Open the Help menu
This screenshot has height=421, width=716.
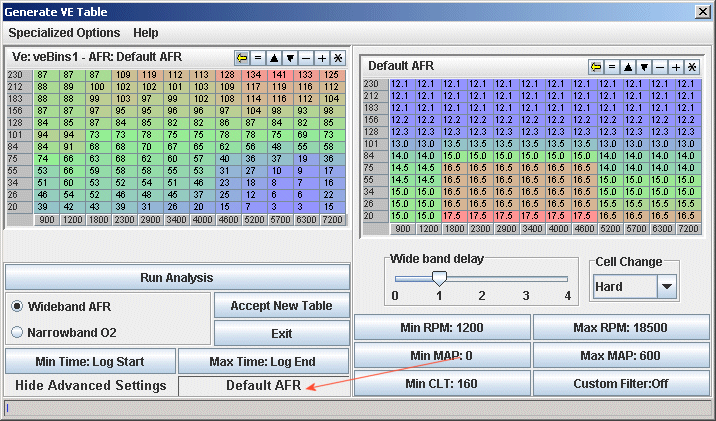(146, 32)
